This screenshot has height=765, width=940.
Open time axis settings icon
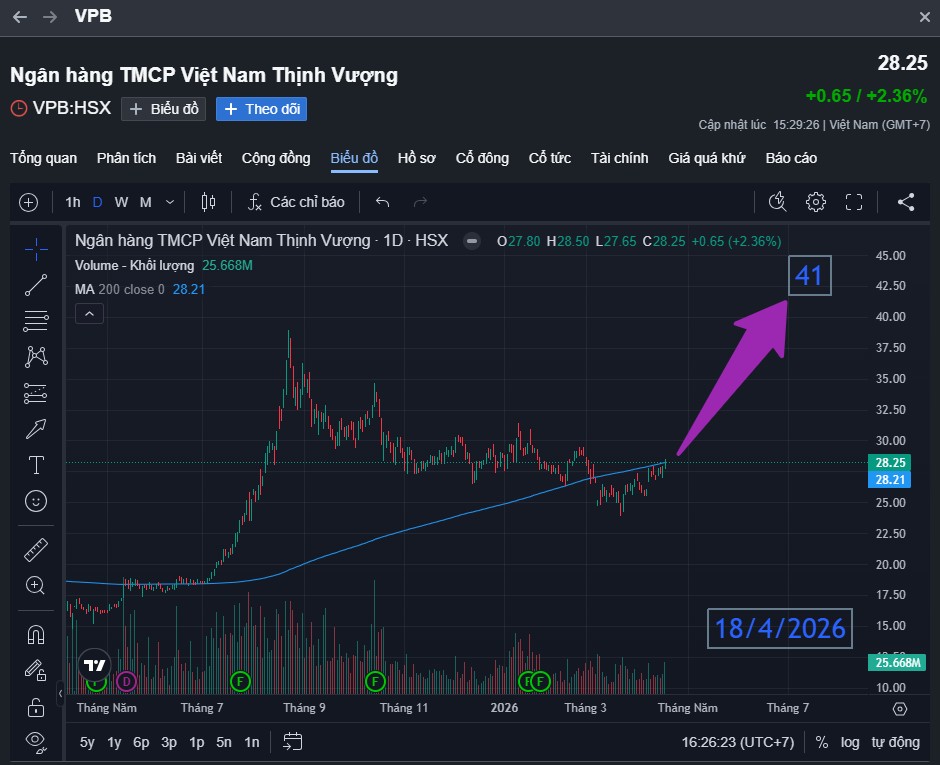(900, 709)
